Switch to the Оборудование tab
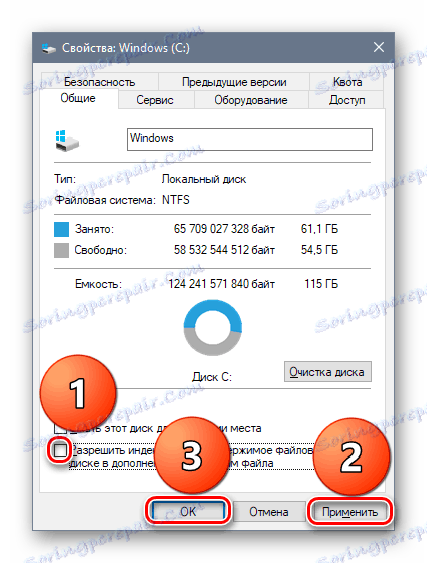The height and width of the screenshot is (563, 427). point(251,100)
